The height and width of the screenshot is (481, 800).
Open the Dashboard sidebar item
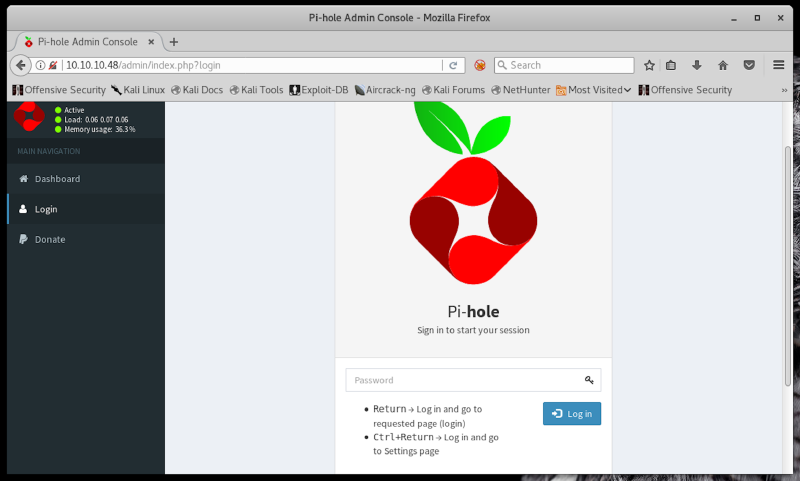[57, 179]
